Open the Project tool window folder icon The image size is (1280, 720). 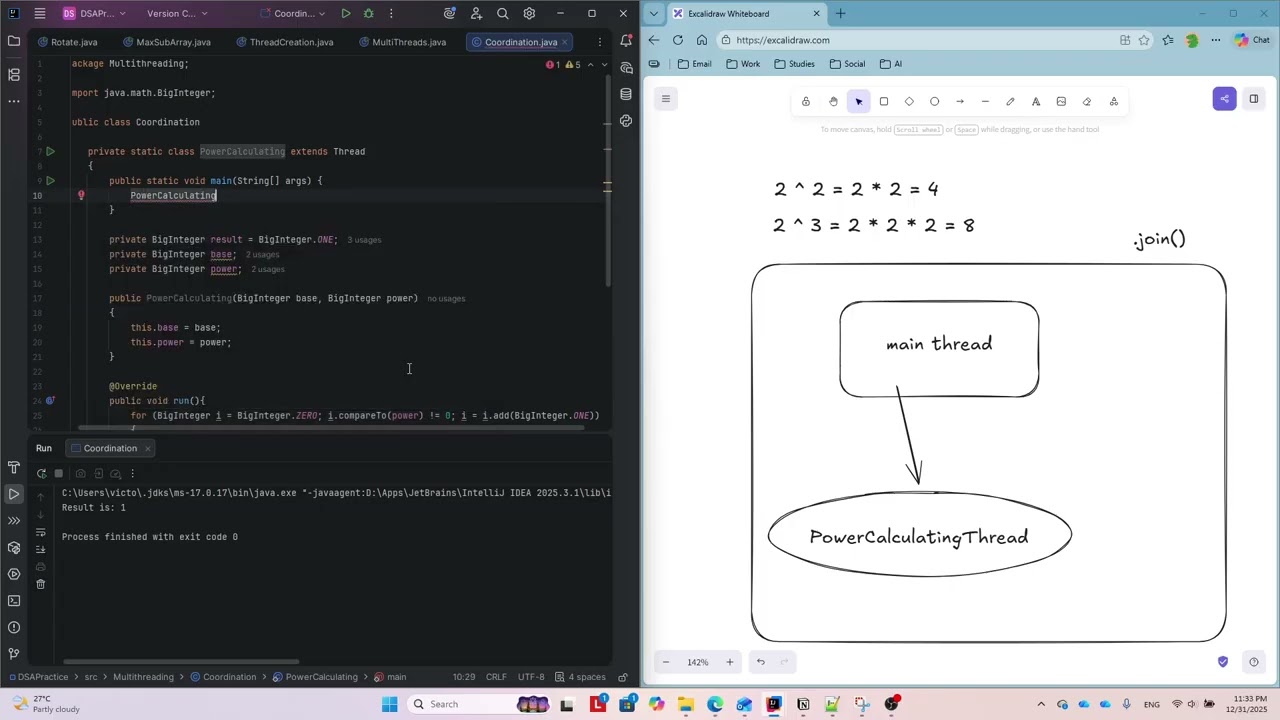[14, 41]
